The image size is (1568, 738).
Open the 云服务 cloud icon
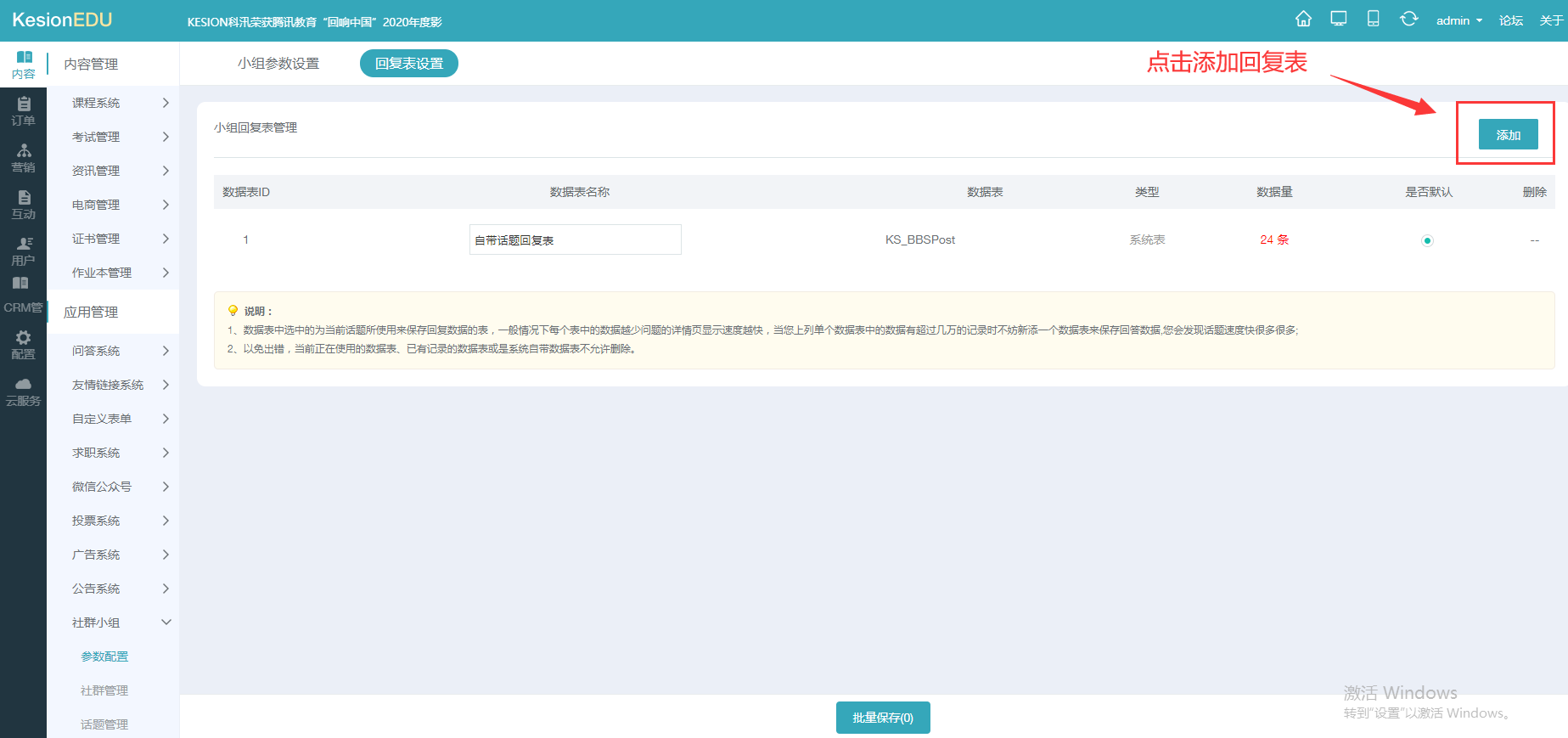click(24, 392)
